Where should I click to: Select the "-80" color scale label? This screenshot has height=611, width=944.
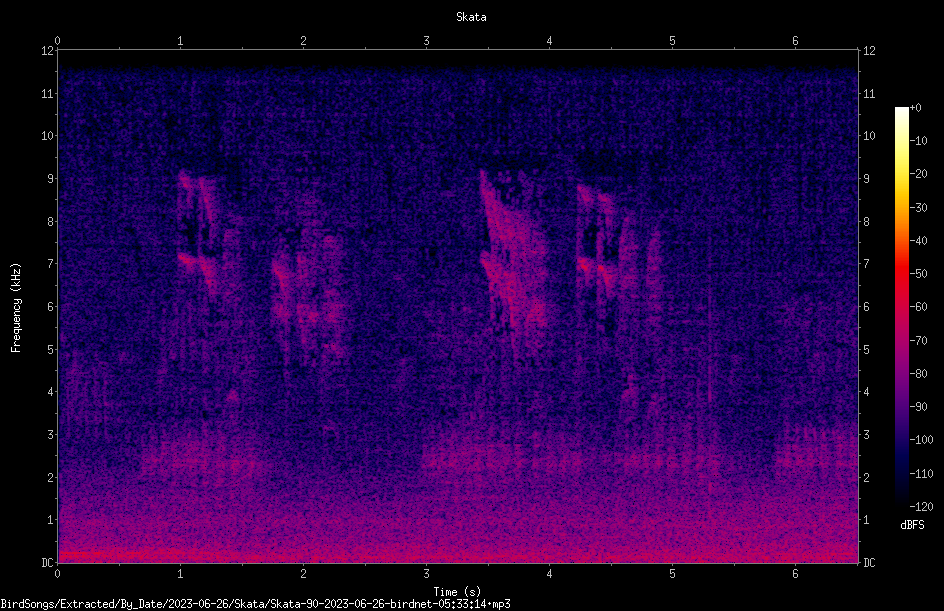[918, 374]
